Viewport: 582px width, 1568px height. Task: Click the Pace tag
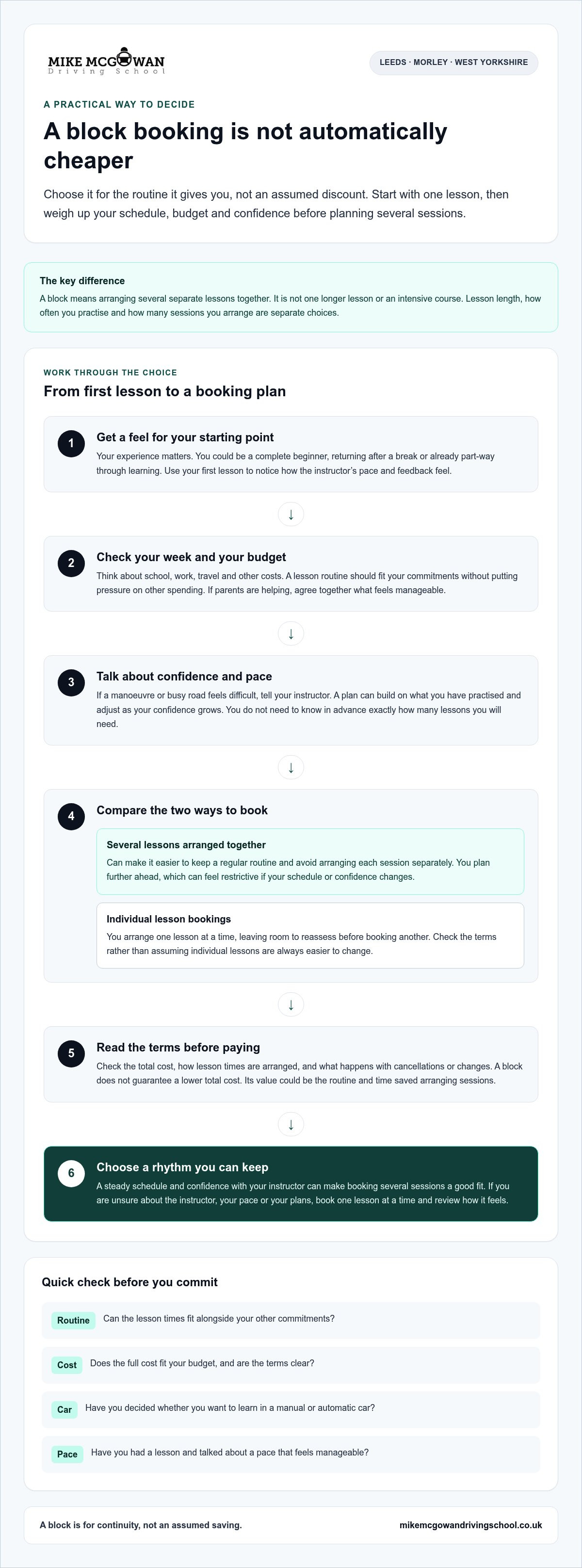(67, 1454)
